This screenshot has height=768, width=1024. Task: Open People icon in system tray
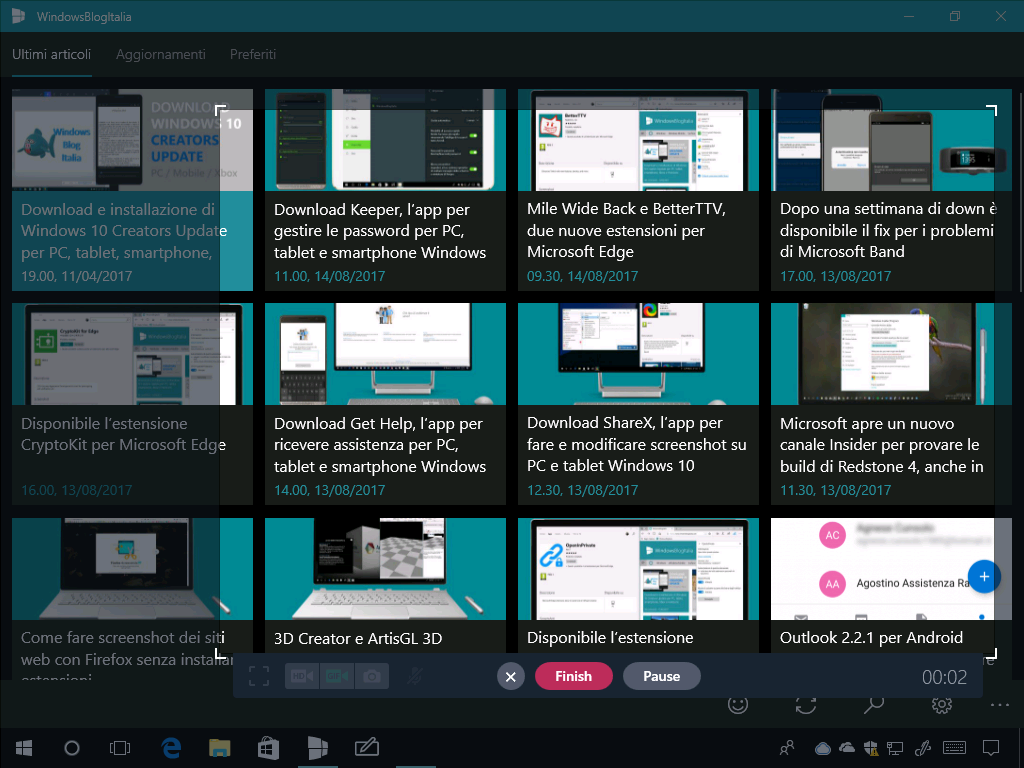(x=787, y=748)
